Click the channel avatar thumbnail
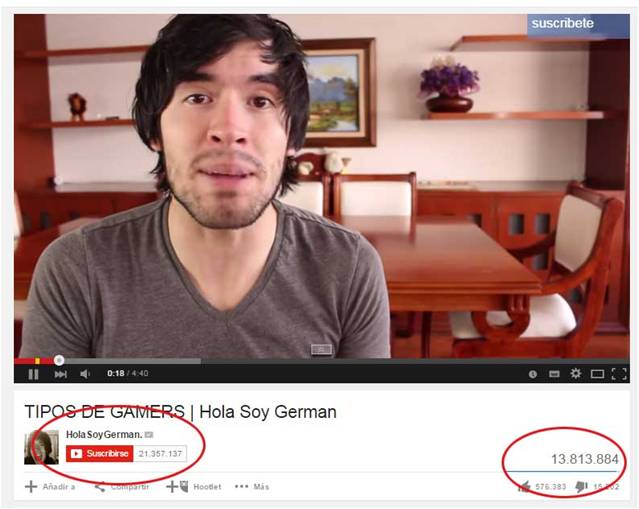Image resolution: width=639 pixels, height=509 pixels. coord(41,447)
